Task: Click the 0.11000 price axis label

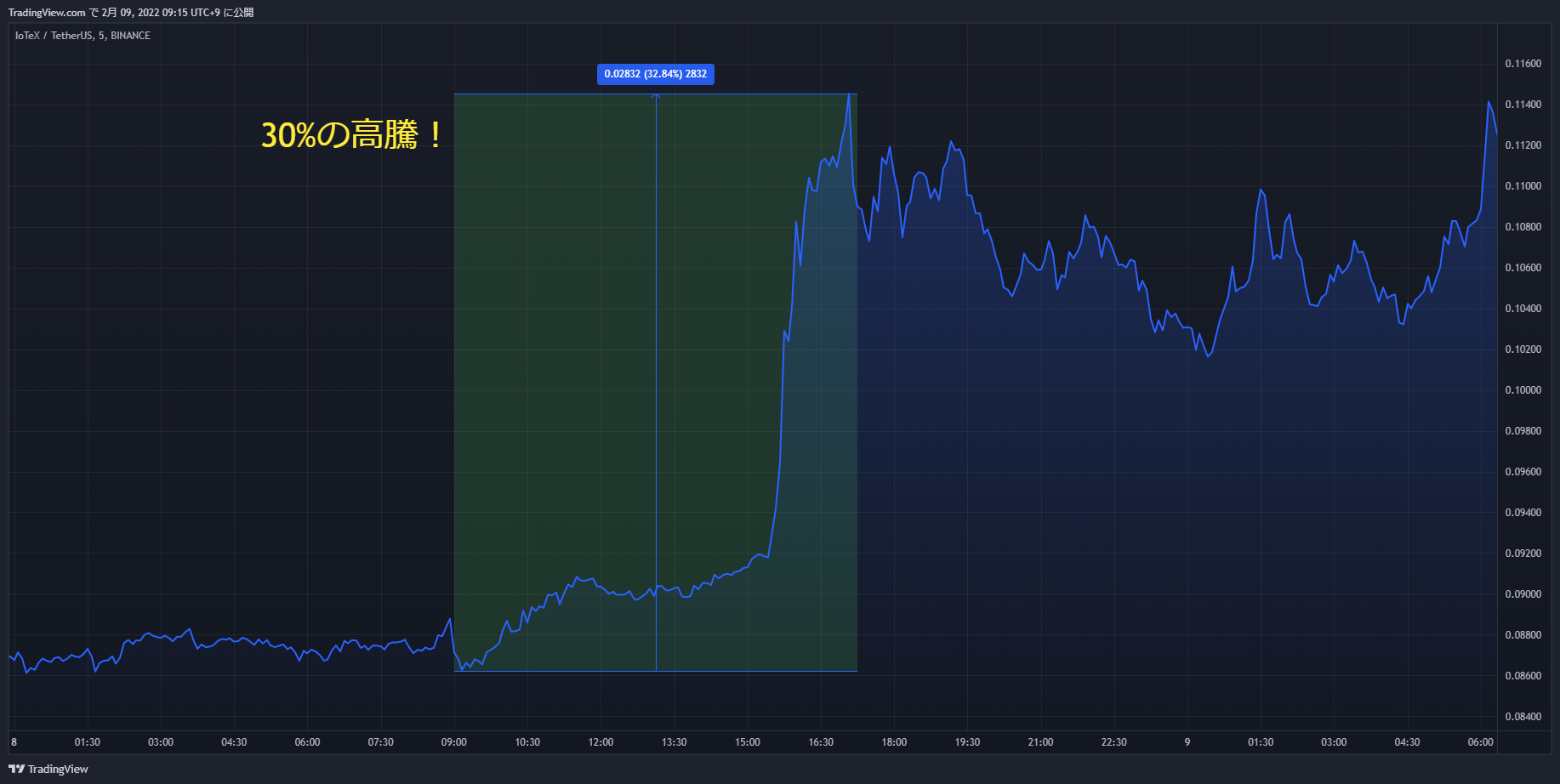Action: (x=1523, y=186)
